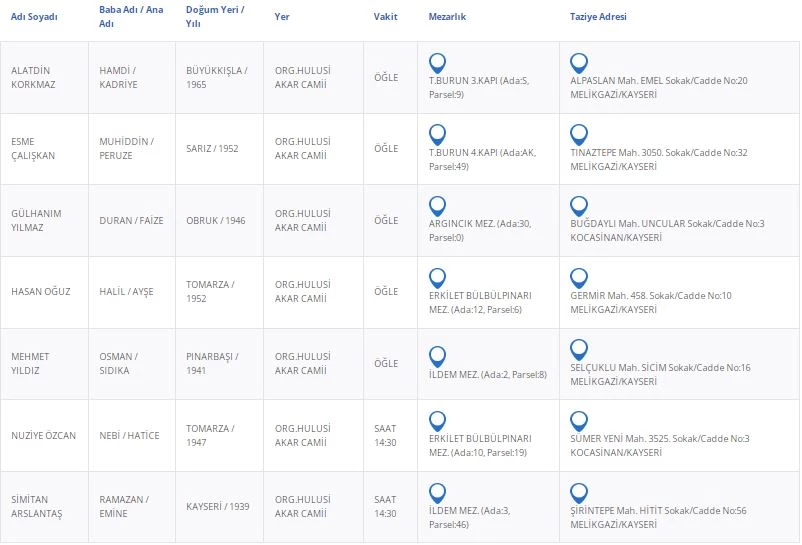Viewport: 802px width, 545px height.
Task: Click the 'Vakit' column header
Action: pyautogui.click(x=385, y=17)
